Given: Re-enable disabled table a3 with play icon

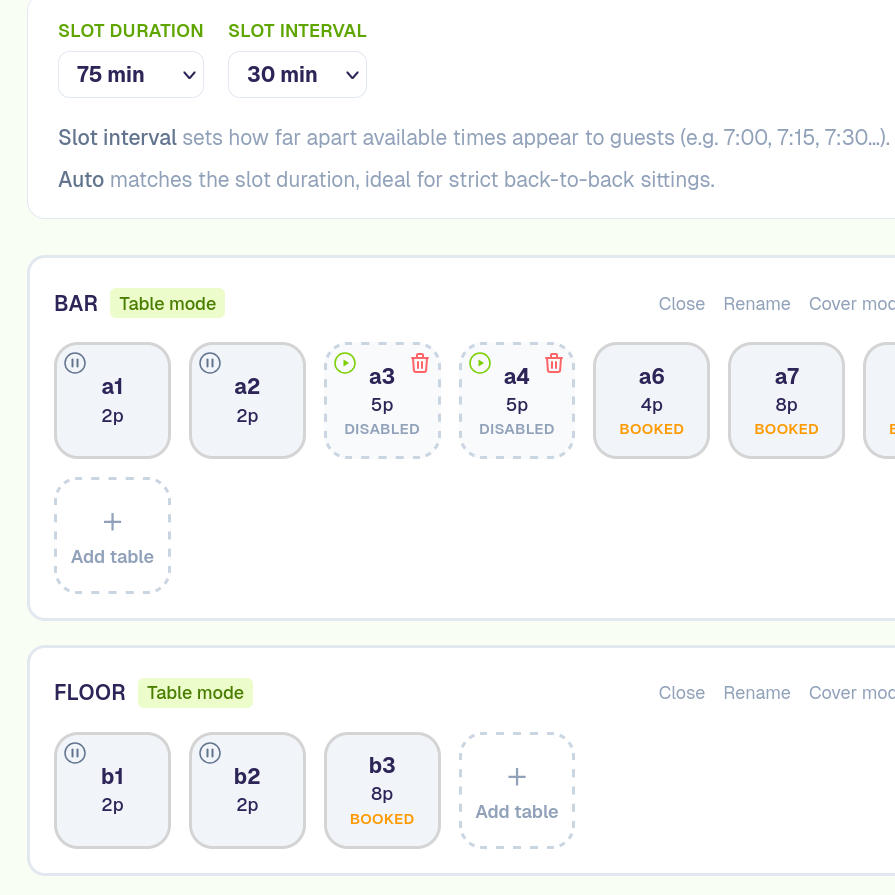Looking at the screenshot, I should click(345, 363).
